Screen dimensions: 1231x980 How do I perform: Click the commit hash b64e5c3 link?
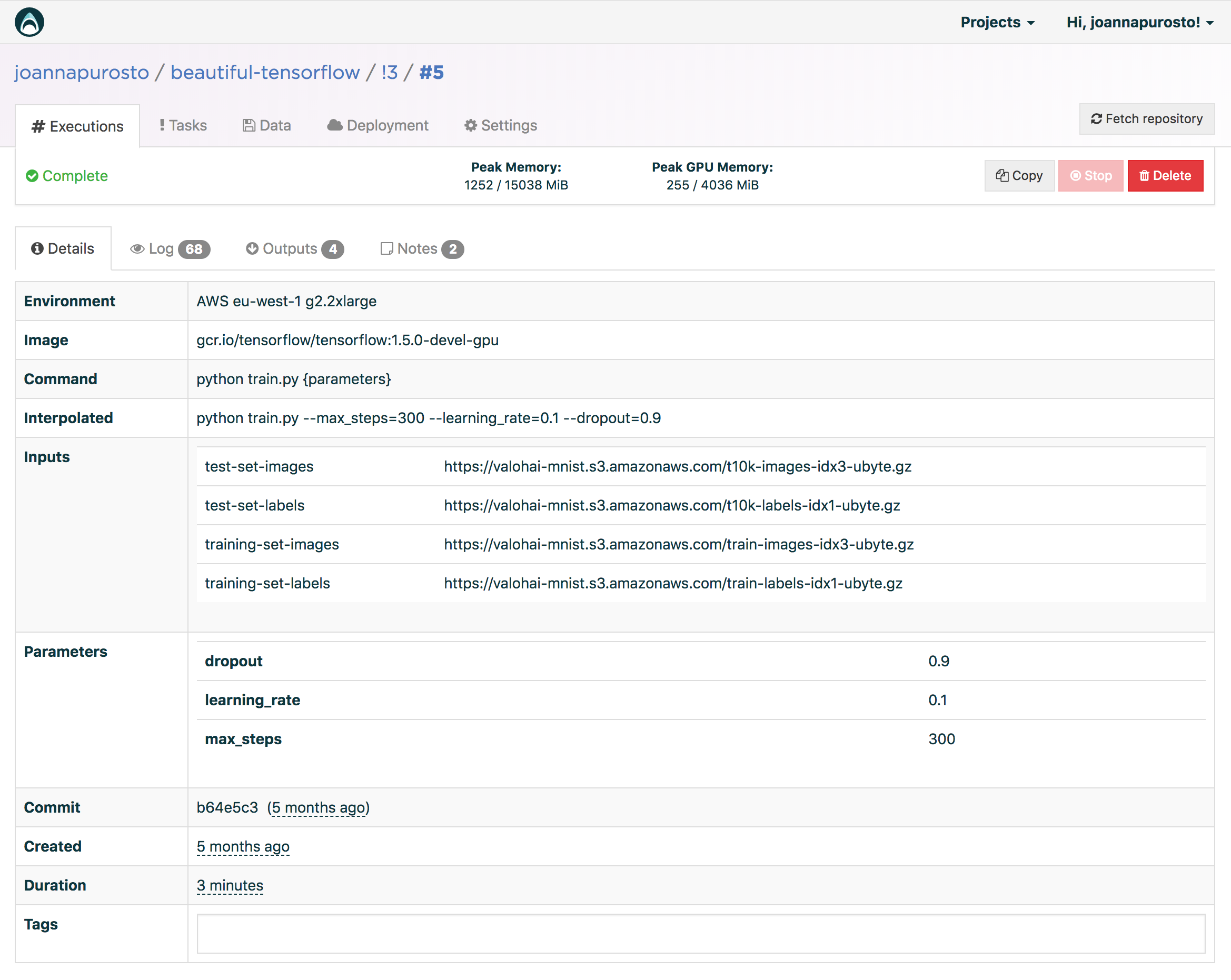pyautogui.click(x=225, y=806)
